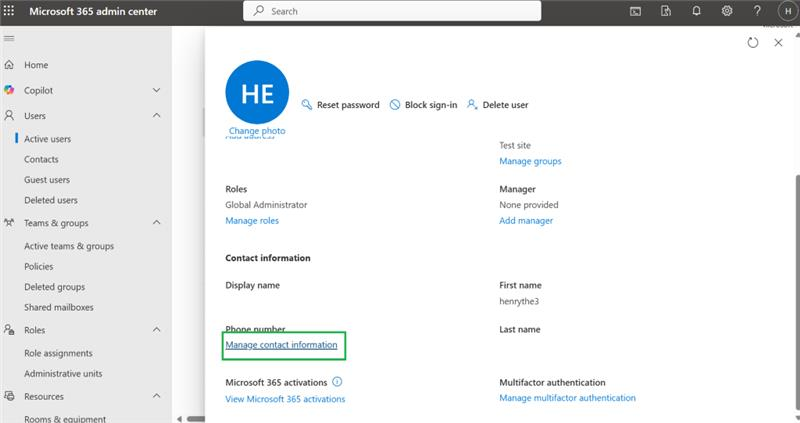Click the Contact information heading
This screenshot has width=800, height=423.
pos(268,258)
